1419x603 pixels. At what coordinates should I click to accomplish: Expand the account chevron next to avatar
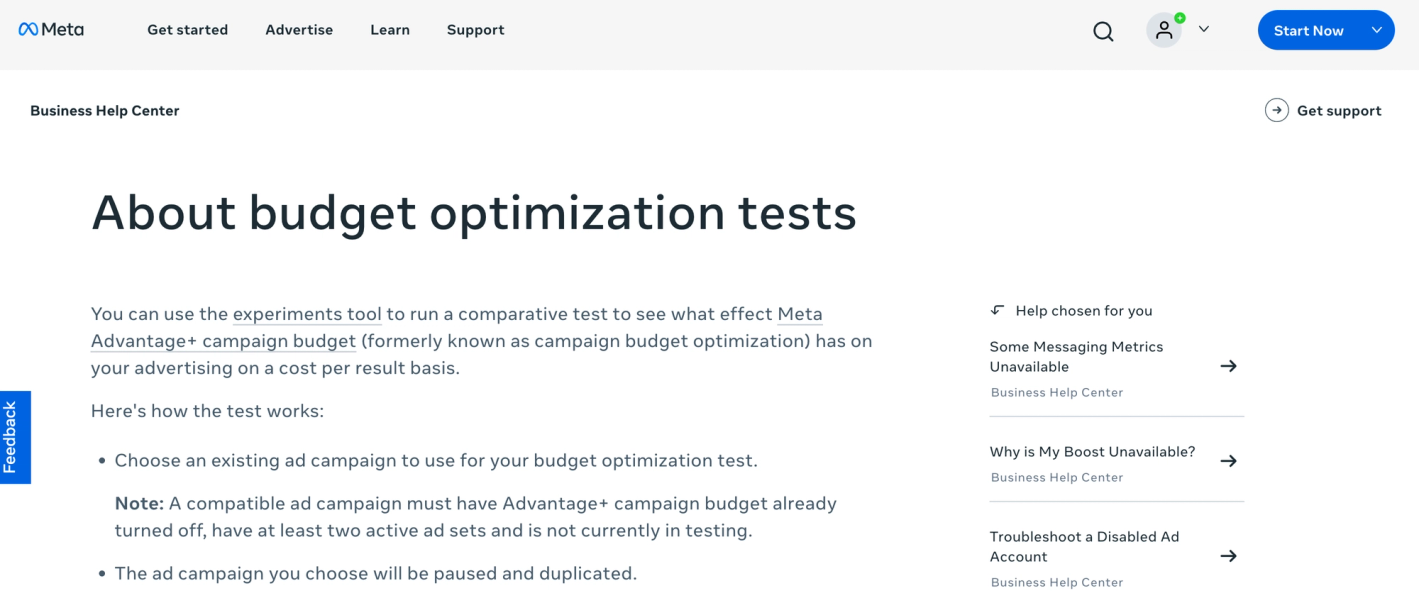pyautogui.click(x=1204, y=30)
